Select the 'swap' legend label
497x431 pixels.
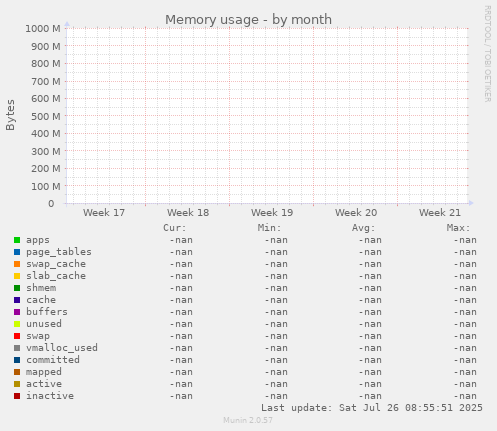38,336
